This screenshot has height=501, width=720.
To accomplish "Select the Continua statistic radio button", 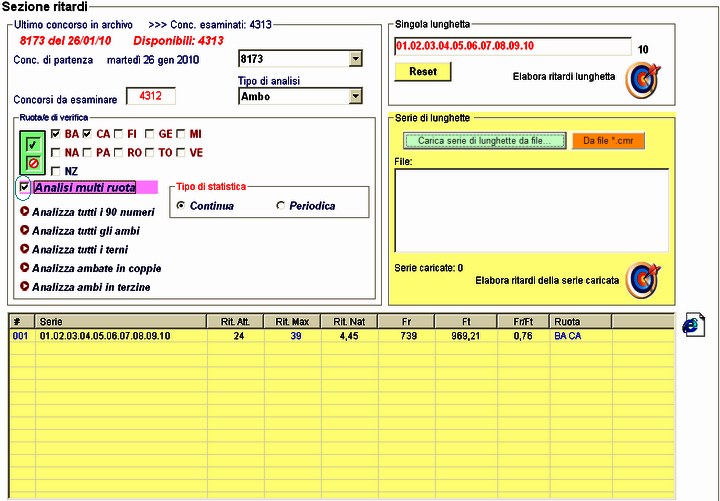I will coord(181,206).
